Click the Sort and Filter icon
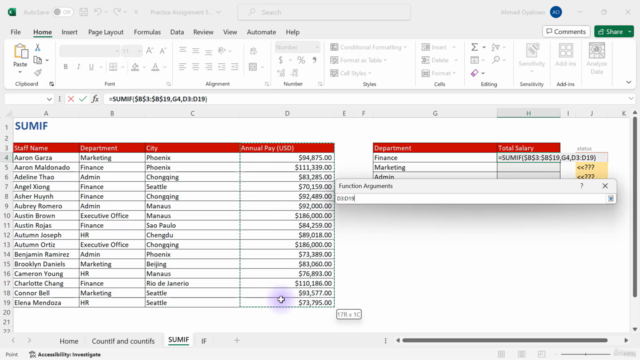Screen dimensions: 640x360 [496, 47]
